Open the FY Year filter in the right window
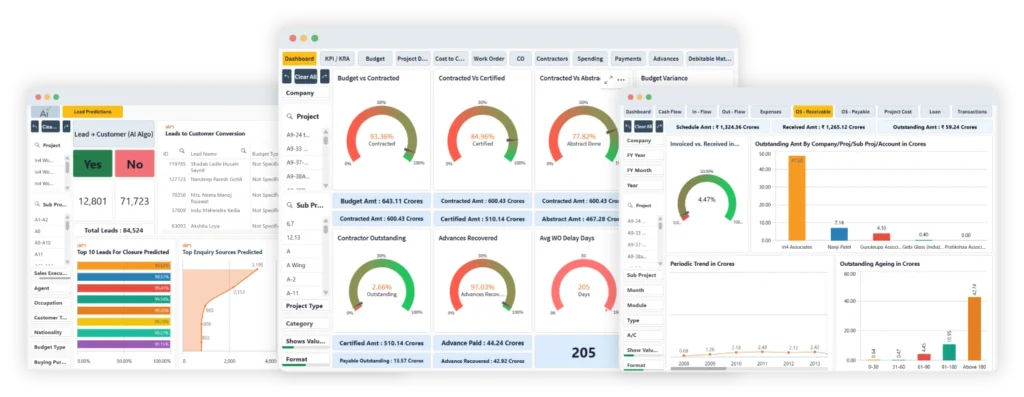Viewport: 1024px width, 397px height. click(643, 155)
